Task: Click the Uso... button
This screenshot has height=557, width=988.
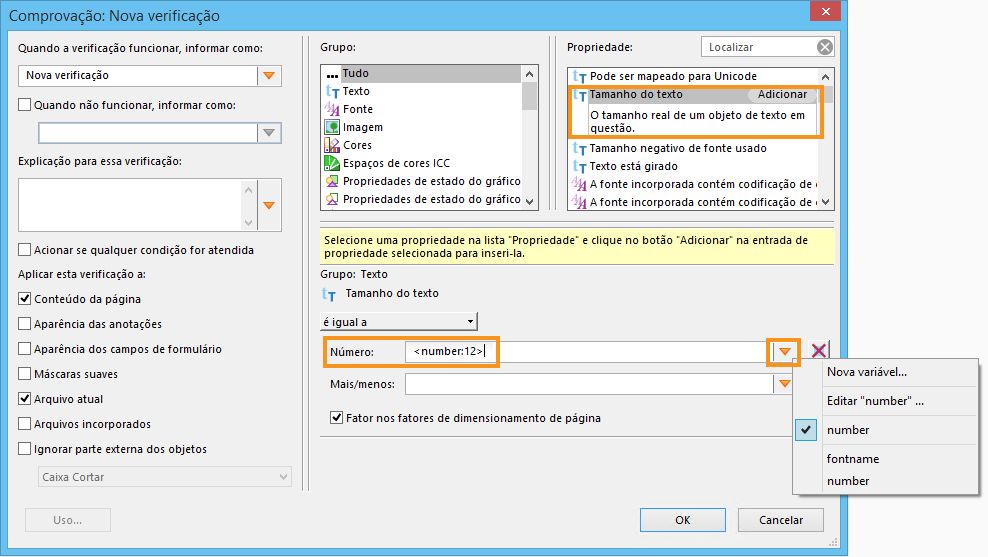Action: pyautogui.click(x=67, y=520)
